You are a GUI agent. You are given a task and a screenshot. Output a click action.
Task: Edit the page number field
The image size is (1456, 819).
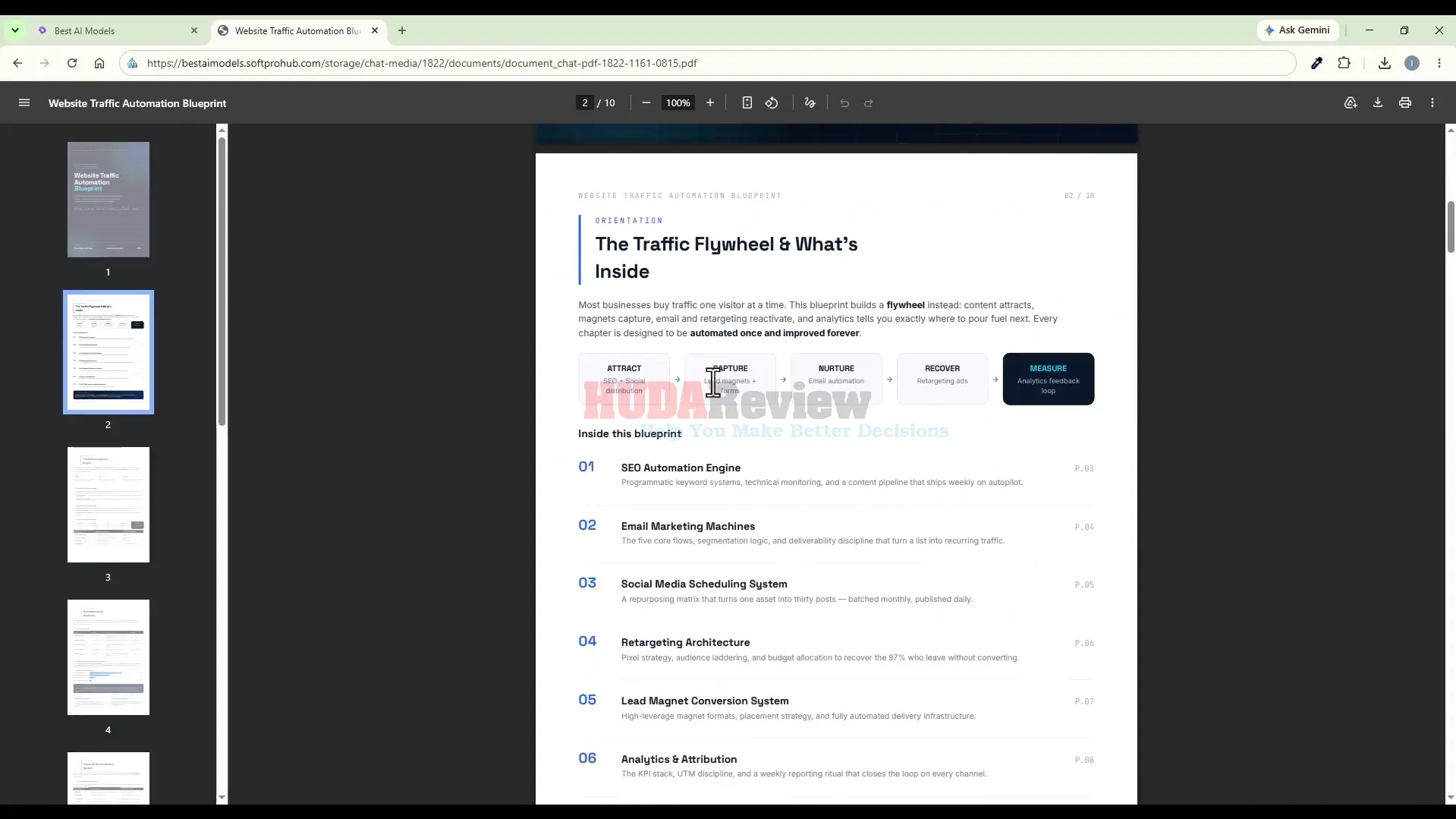pos(584,102)
